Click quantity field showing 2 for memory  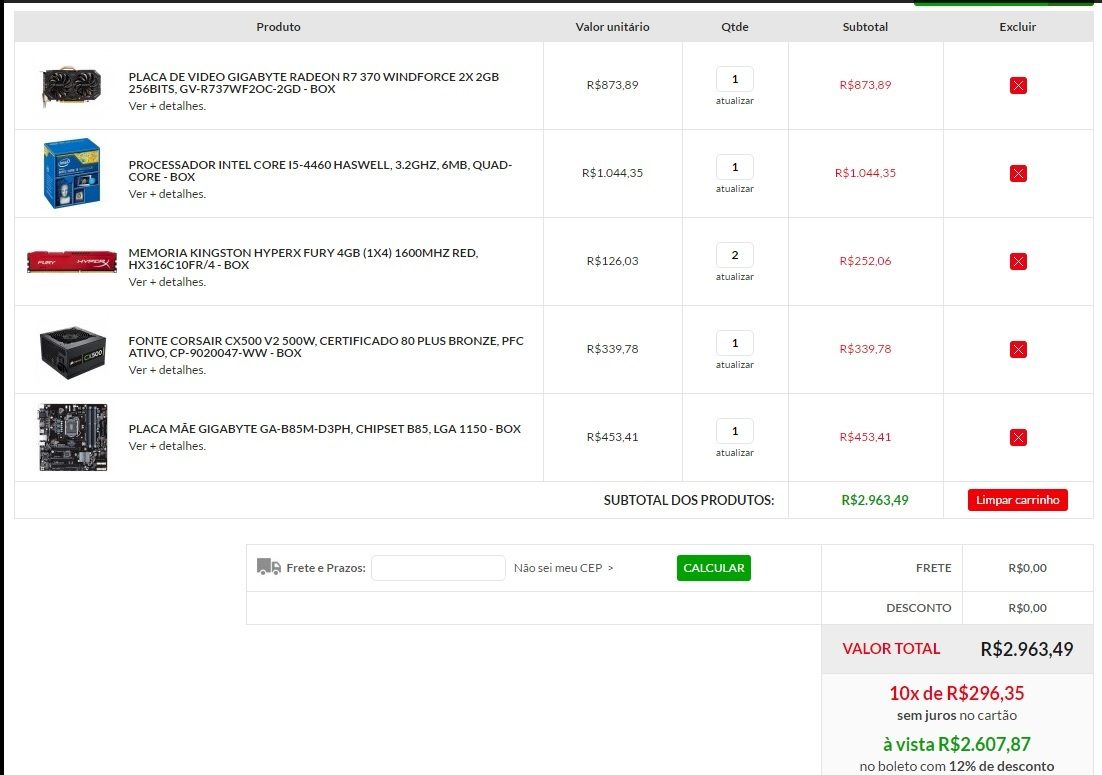tap(734, 255)
